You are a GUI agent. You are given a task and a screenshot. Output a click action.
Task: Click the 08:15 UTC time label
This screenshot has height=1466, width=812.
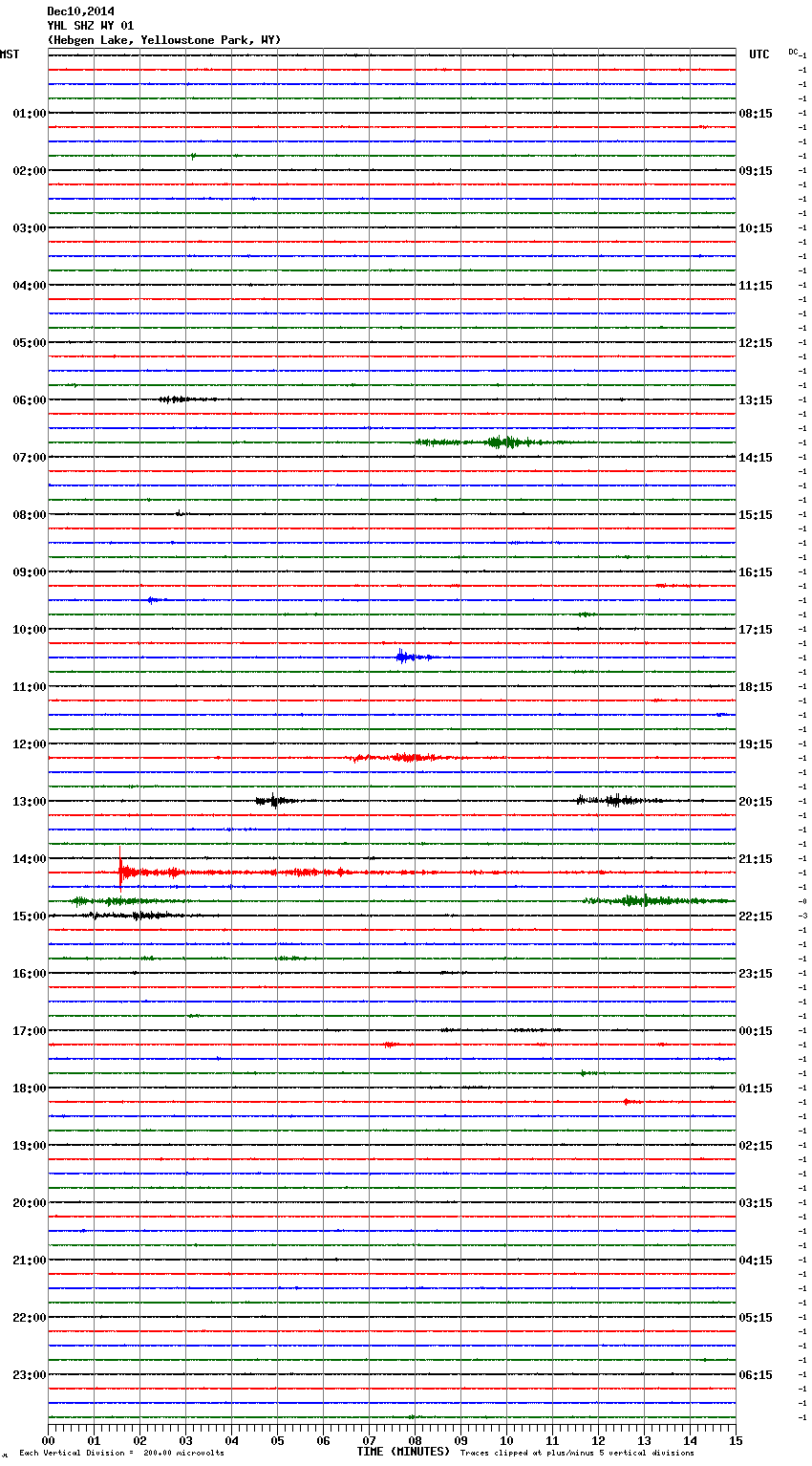pos(756,114)
